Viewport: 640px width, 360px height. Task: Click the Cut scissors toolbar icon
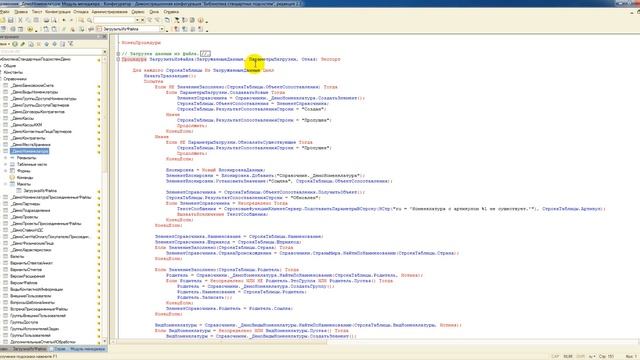coord(20,20)
